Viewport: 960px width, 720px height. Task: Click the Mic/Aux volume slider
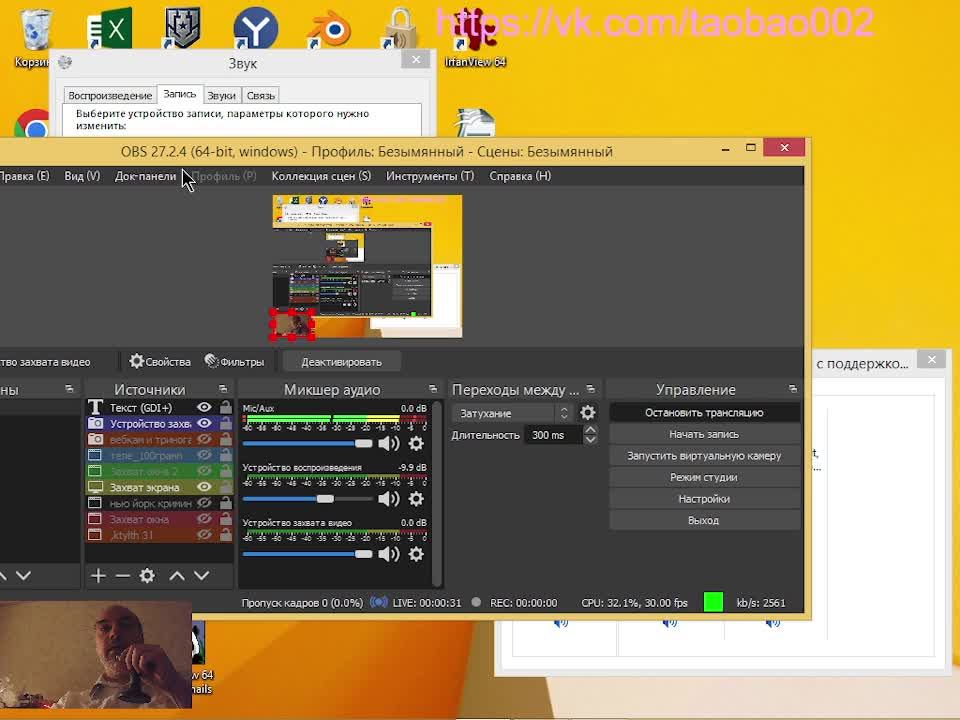[307, 443]
